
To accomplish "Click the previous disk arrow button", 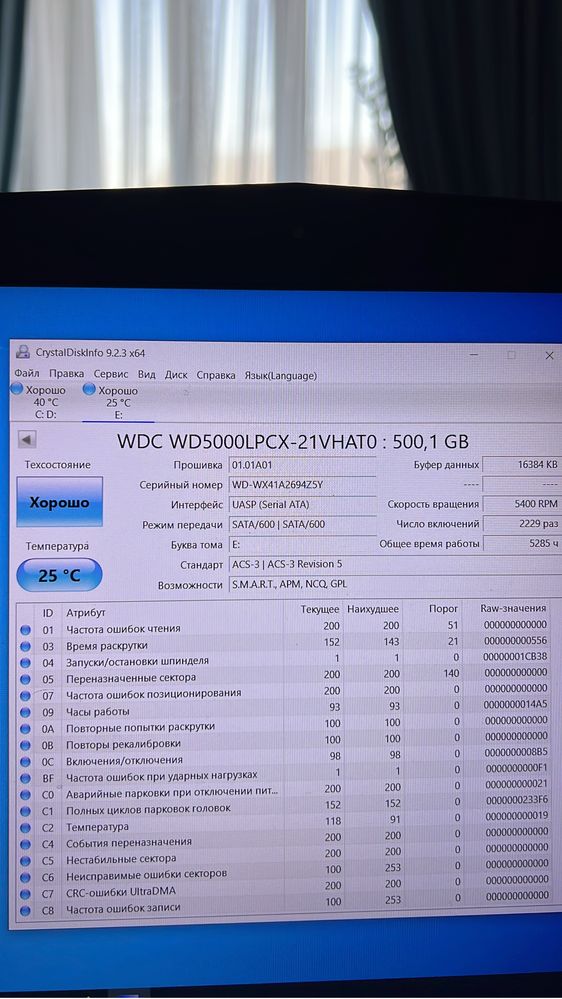I will pyautogui.click(x=26, y=439).
